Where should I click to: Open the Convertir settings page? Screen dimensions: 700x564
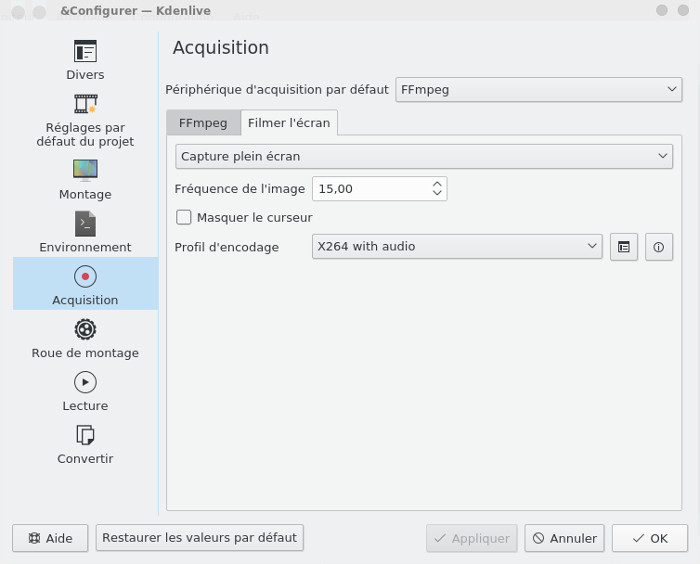click(85, 444)
